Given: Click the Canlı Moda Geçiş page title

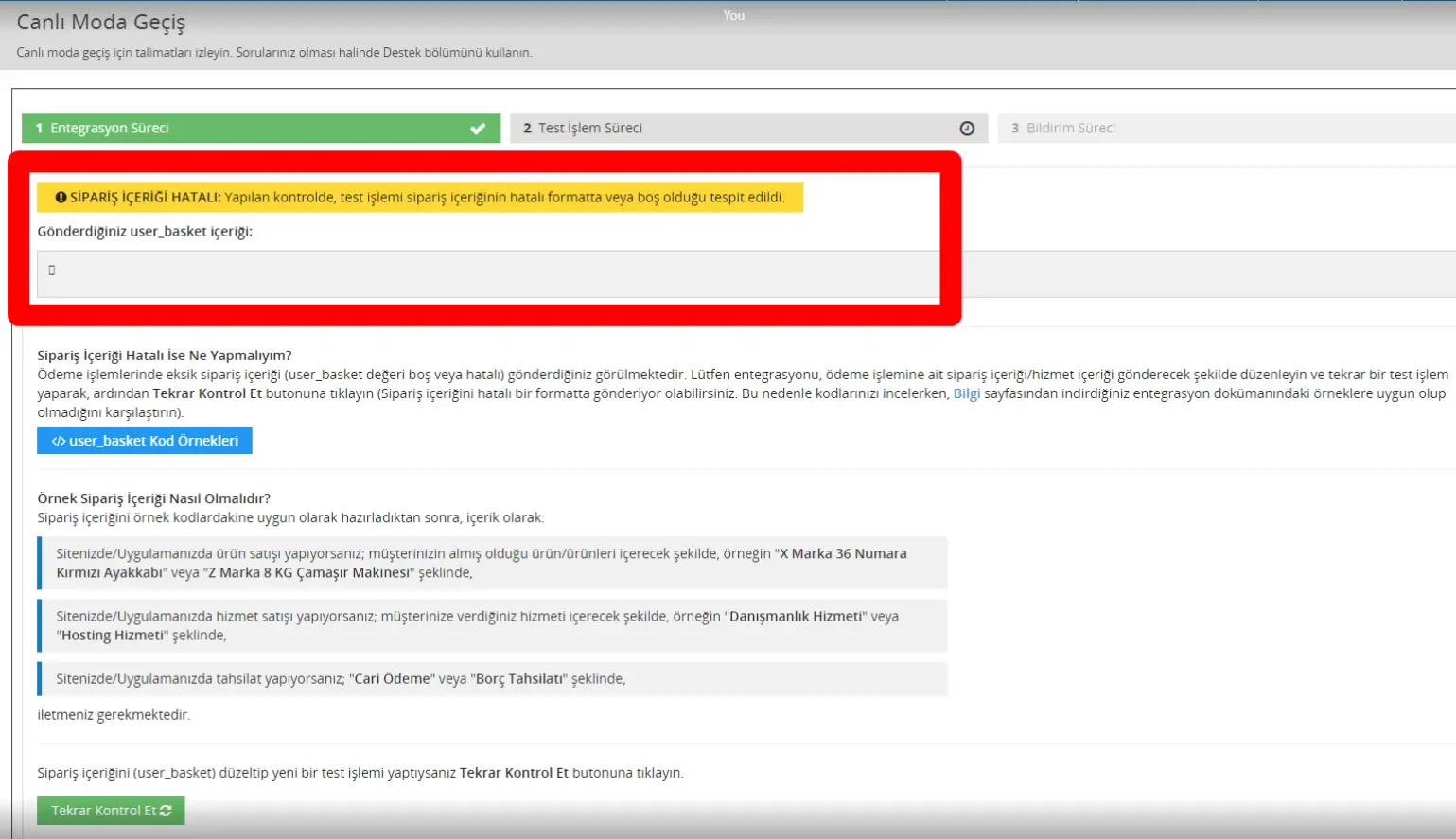Looking at the screenshot, I should click(x=101, y=22).
